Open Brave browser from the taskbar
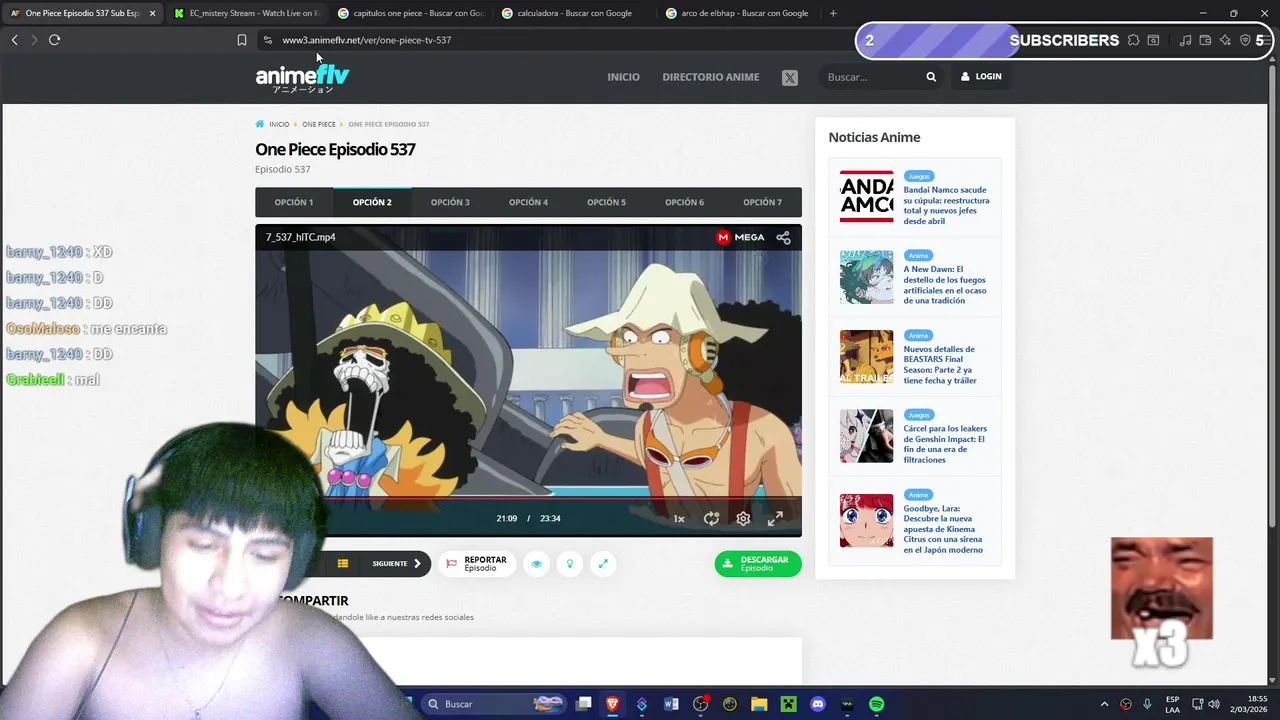The width and height of the screenshot is (1280, 720). point(612,704)
